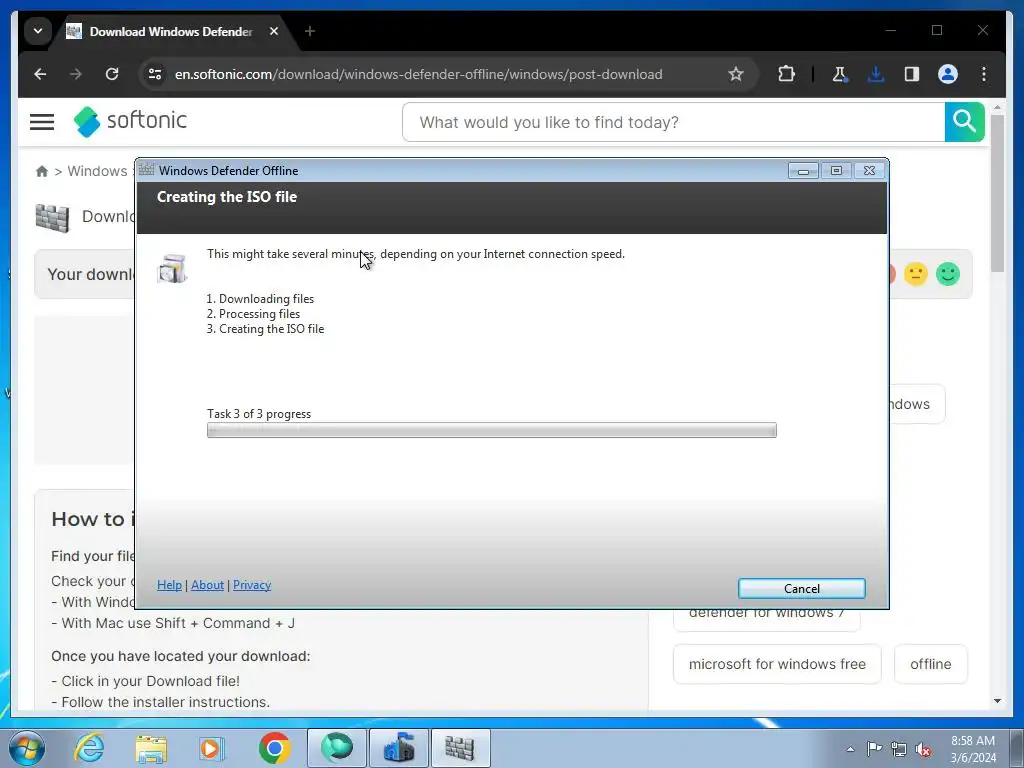This screenshot has height=768, width=1024.
Task: Open Windows Media Player taskbar icon
Action: point(211,748)
